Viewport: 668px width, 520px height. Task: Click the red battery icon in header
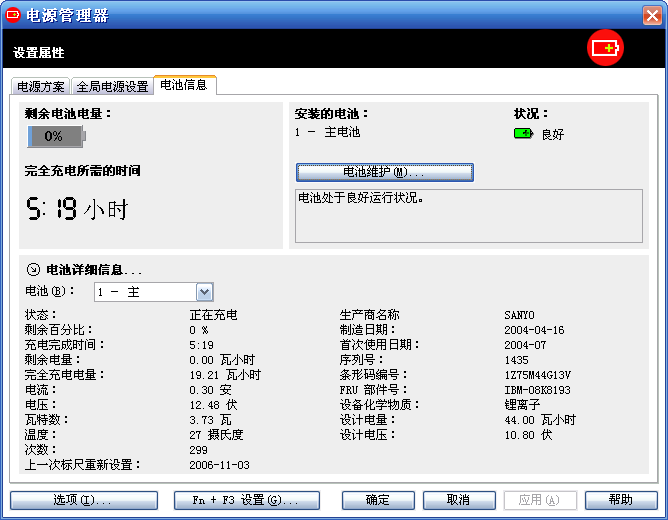tap(605, 48)
